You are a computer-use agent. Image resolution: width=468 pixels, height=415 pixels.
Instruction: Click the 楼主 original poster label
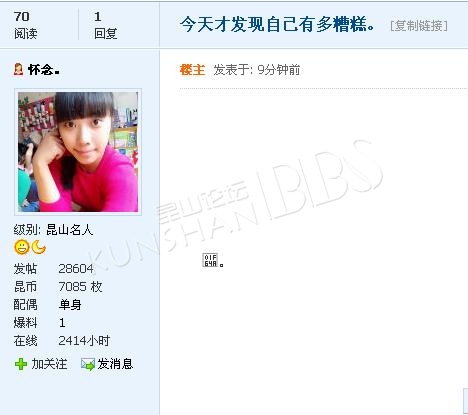(192, 70)
